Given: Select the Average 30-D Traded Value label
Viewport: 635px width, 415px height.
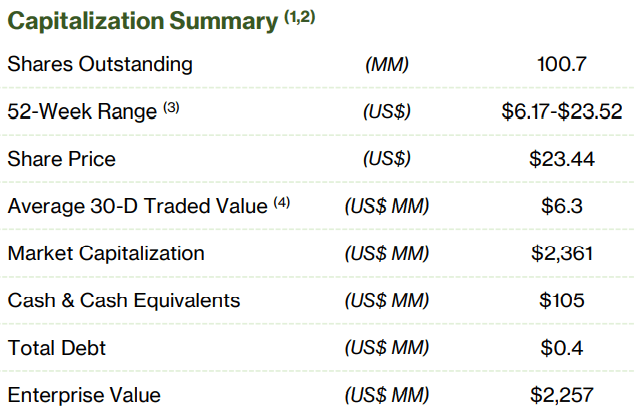Looking at the screenshot, I should [136, 206].
